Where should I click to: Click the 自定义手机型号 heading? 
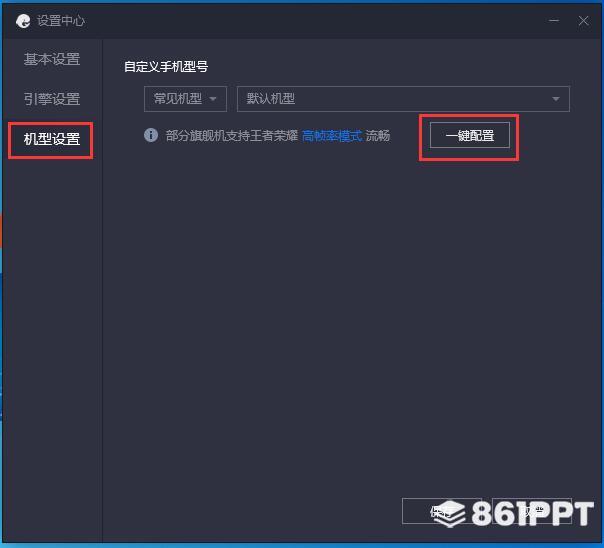point(166,67)
